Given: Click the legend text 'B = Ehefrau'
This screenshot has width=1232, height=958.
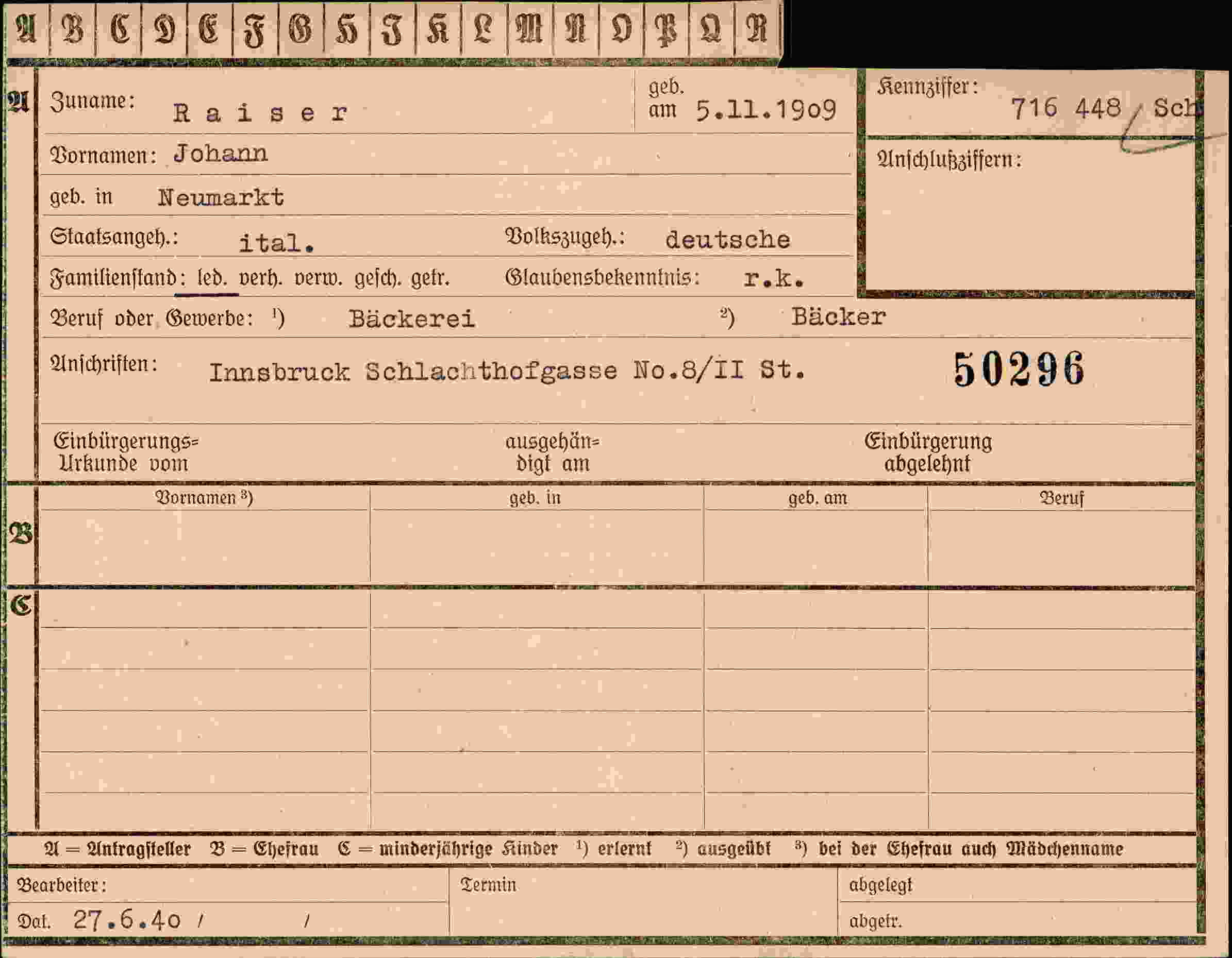Looking at the screenshot, I should [264, 849].
